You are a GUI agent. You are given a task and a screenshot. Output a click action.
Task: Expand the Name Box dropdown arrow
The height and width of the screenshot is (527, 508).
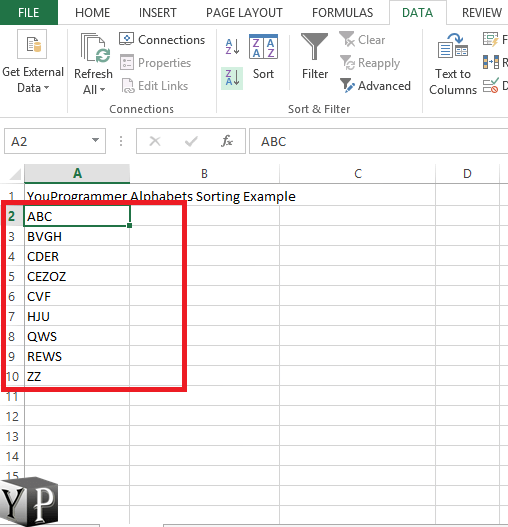[95, 140]
